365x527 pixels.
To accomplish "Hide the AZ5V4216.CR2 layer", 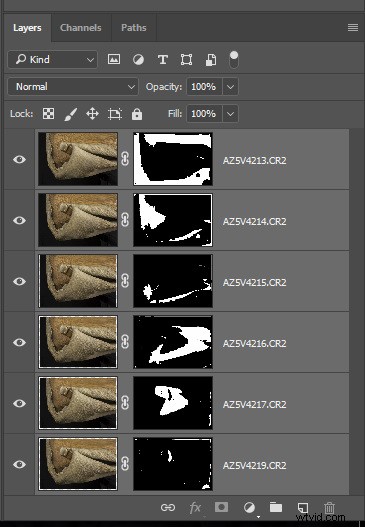I will (x=19, y=342).
